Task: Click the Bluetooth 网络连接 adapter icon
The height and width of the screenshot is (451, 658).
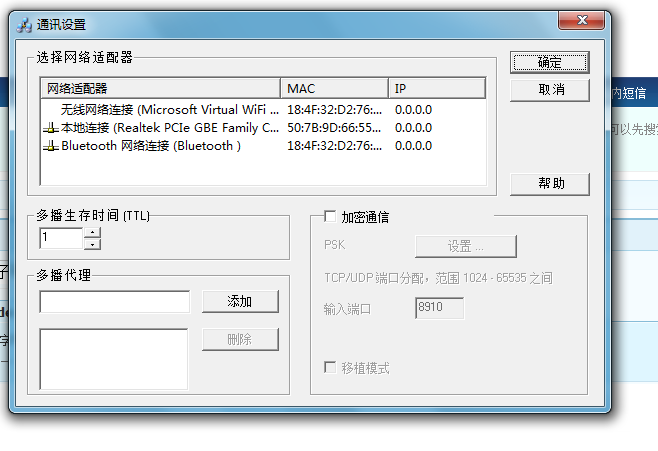Action: pos(51,146)
